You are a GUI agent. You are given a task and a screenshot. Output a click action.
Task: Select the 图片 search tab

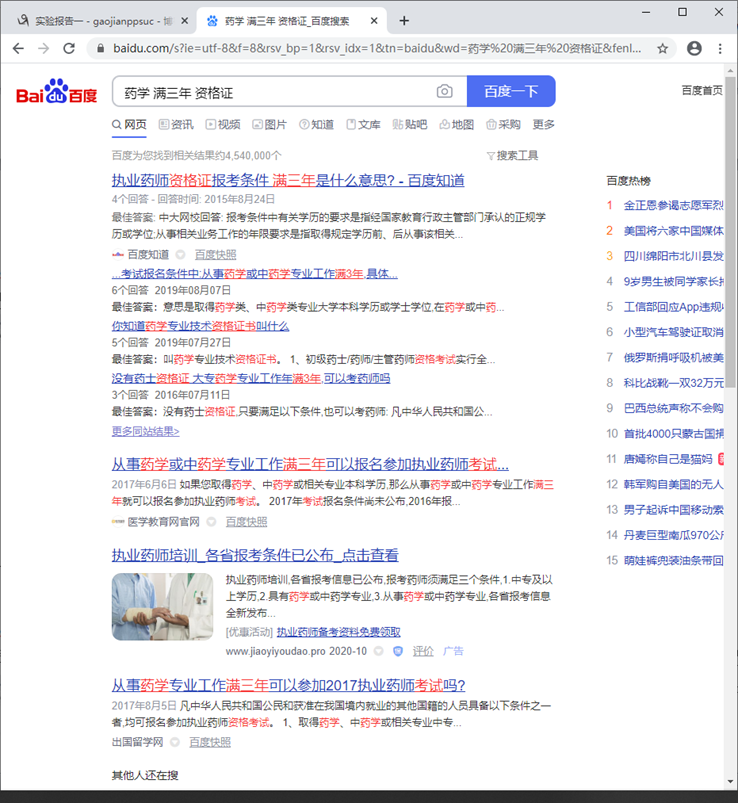[270, 124]
